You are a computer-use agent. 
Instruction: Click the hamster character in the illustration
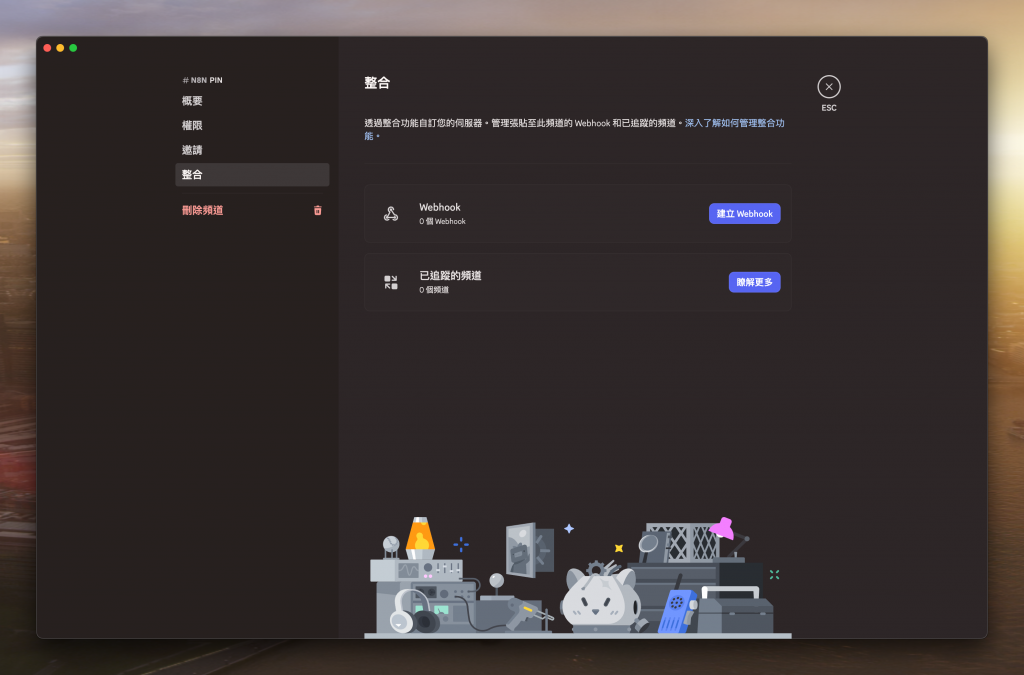(601, 599)
